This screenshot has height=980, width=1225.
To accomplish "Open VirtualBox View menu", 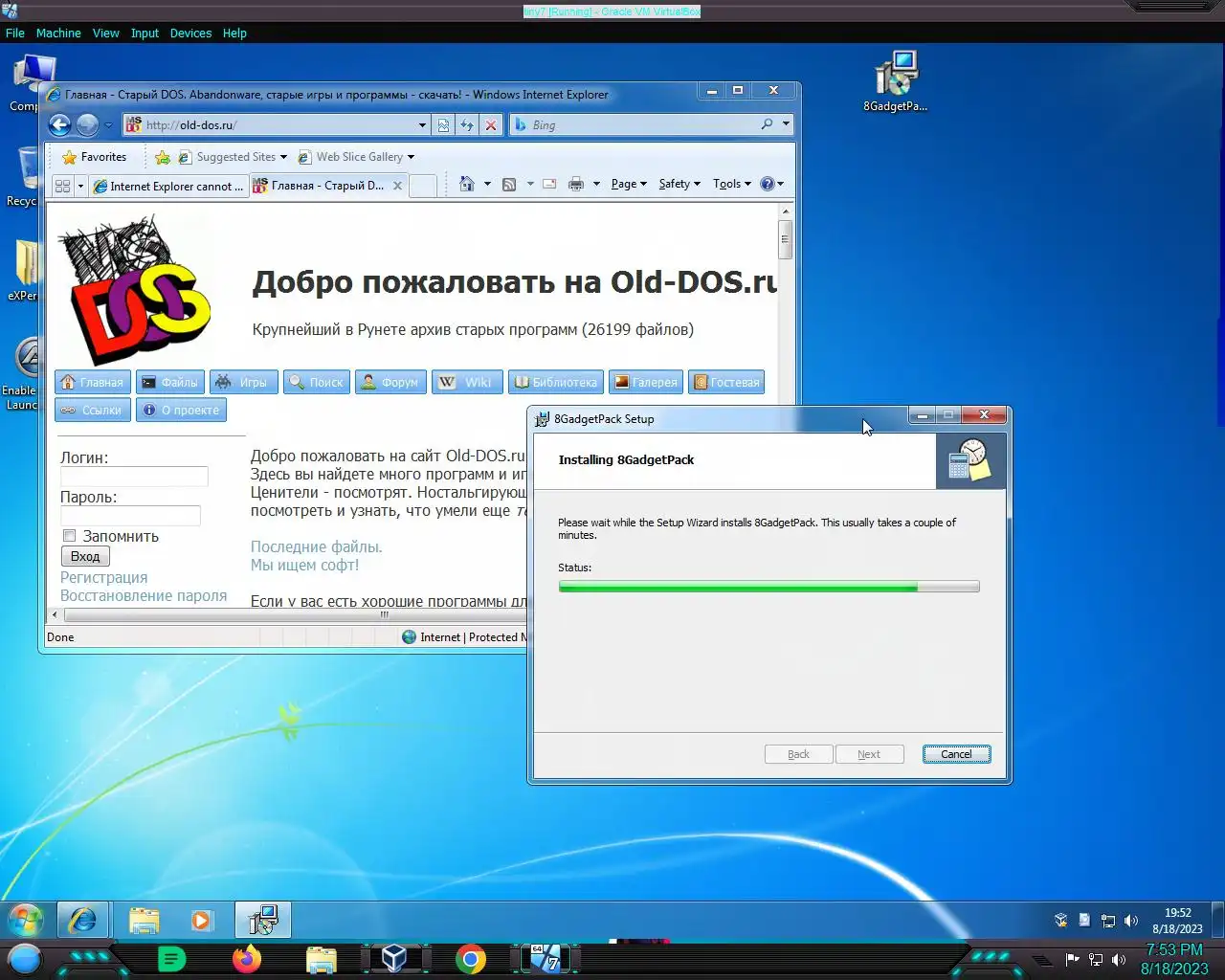I will 105,33.
